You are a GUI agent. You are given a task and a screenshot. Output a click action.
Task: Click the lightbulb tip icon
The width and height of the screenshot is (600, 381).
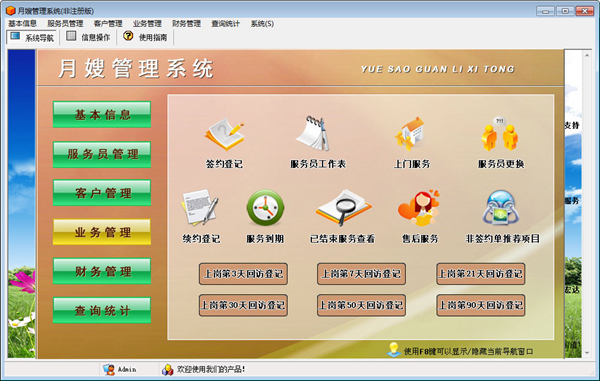(393, 350)
